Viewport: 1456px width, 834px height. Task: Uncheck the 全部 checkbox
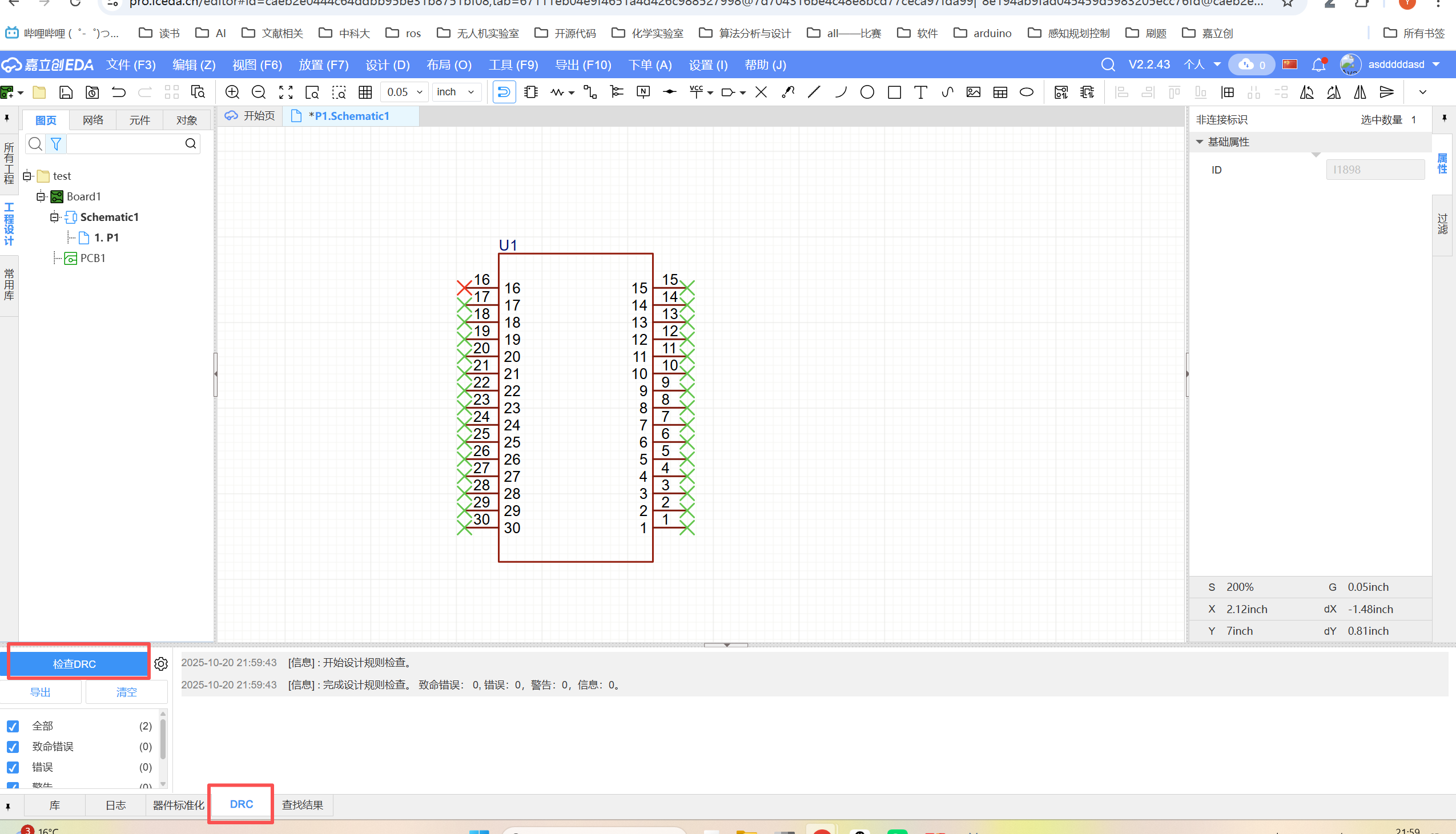coord(13,726)
